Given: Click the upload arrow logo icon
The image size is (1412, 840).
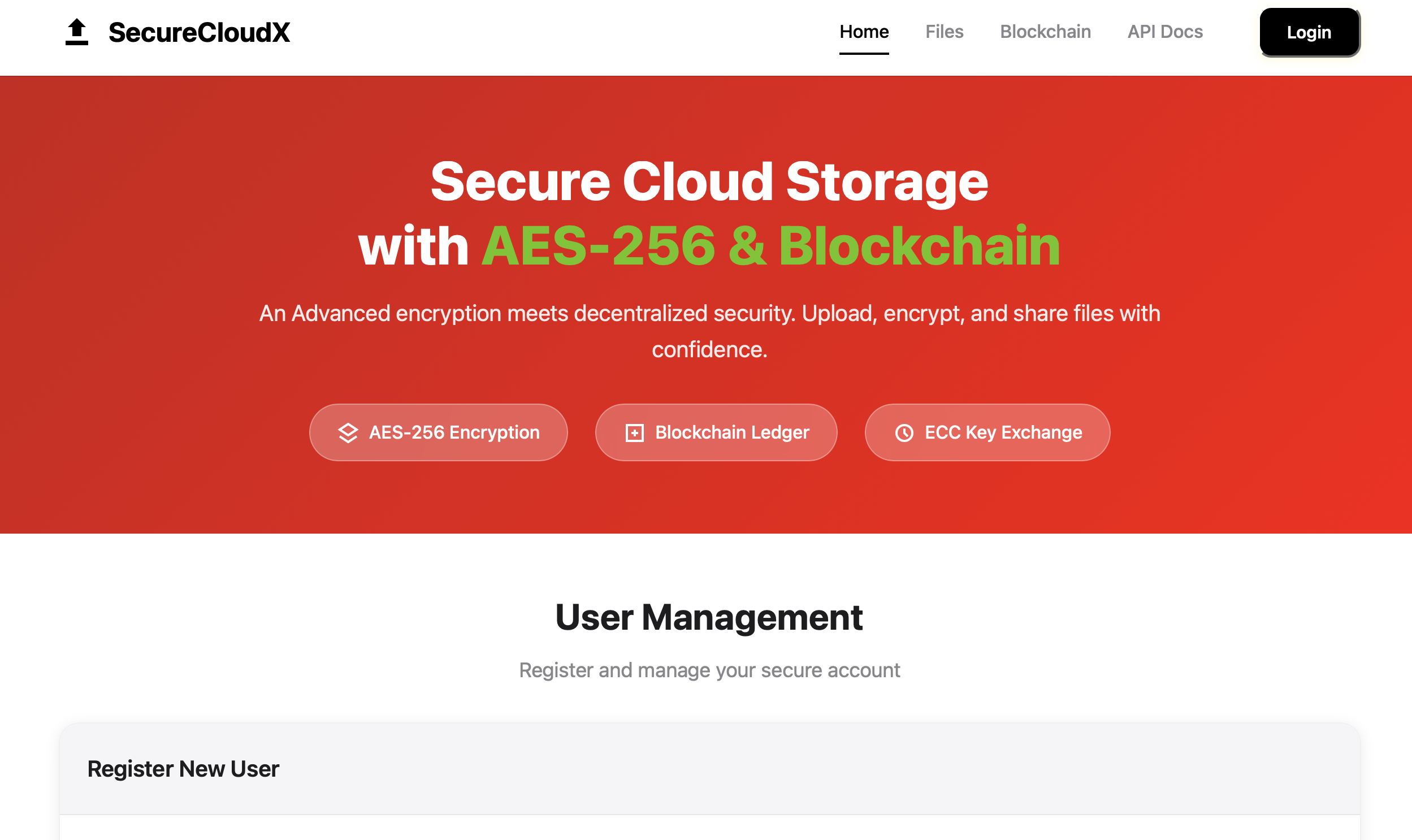Looking at the screenshot, I should point(77,32).
